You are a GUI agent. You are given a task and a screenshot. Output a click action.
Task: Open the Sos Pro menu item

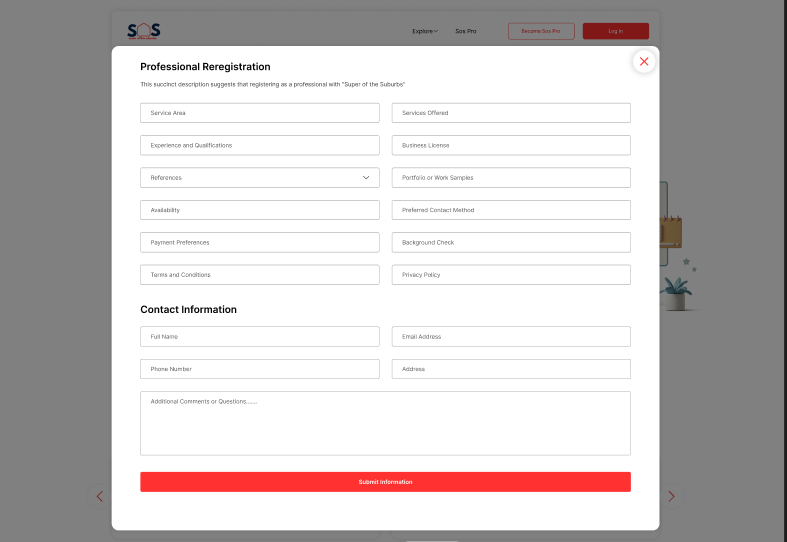tap(466, 31)
